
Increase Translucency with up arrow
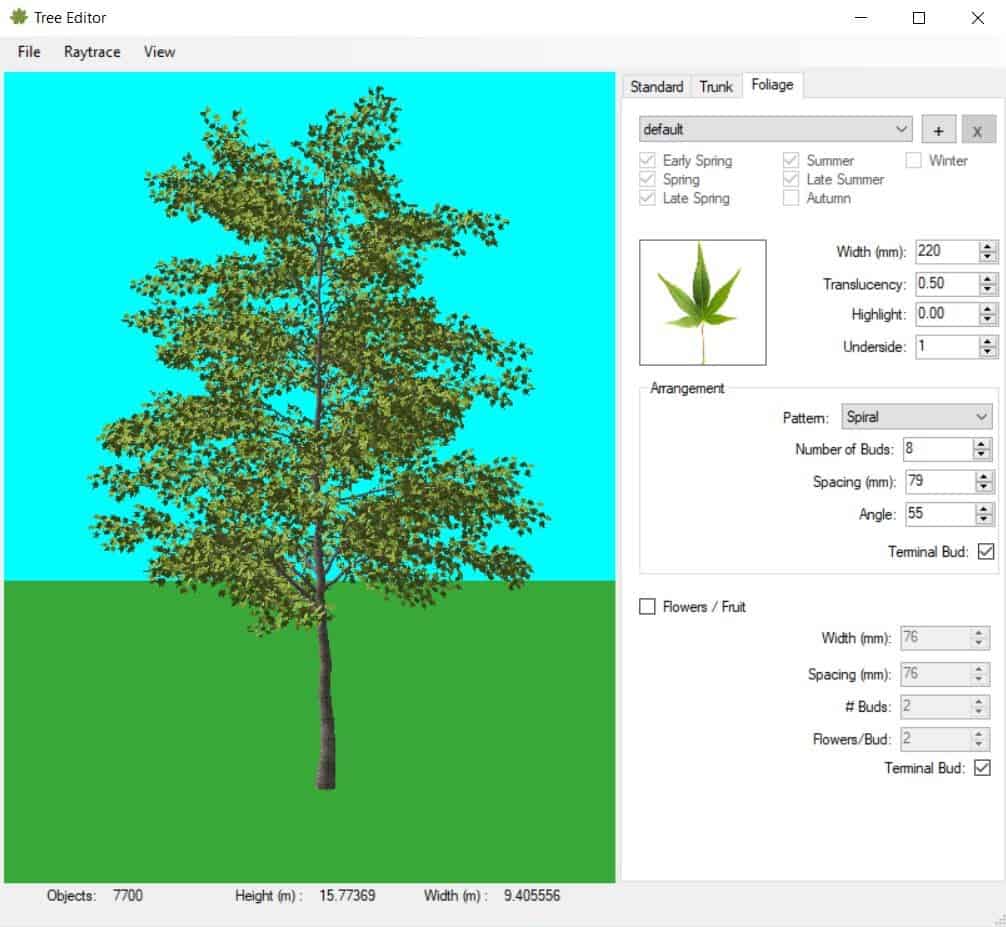point(988,278)
